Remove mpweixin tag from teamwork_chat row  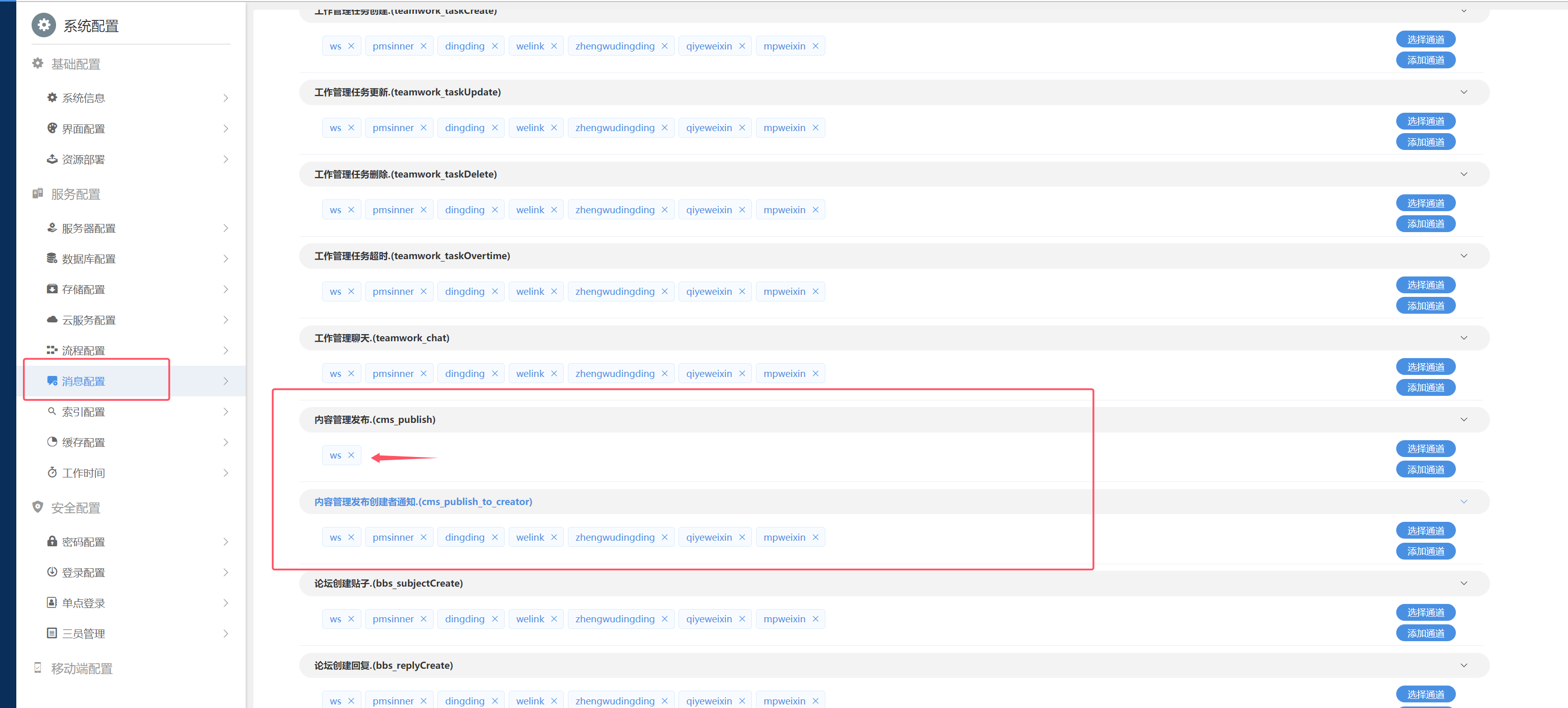click(x=815, y=373)
